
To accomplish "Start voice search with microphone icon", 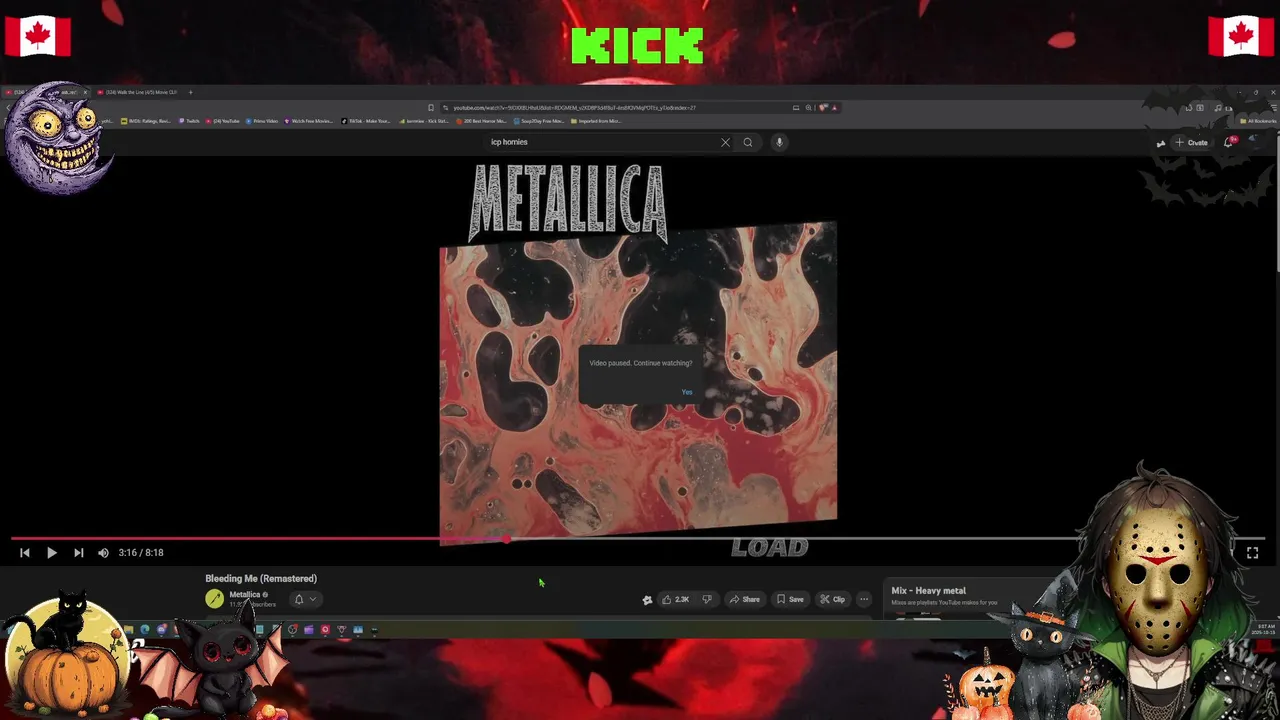I will tap(779, 142).
